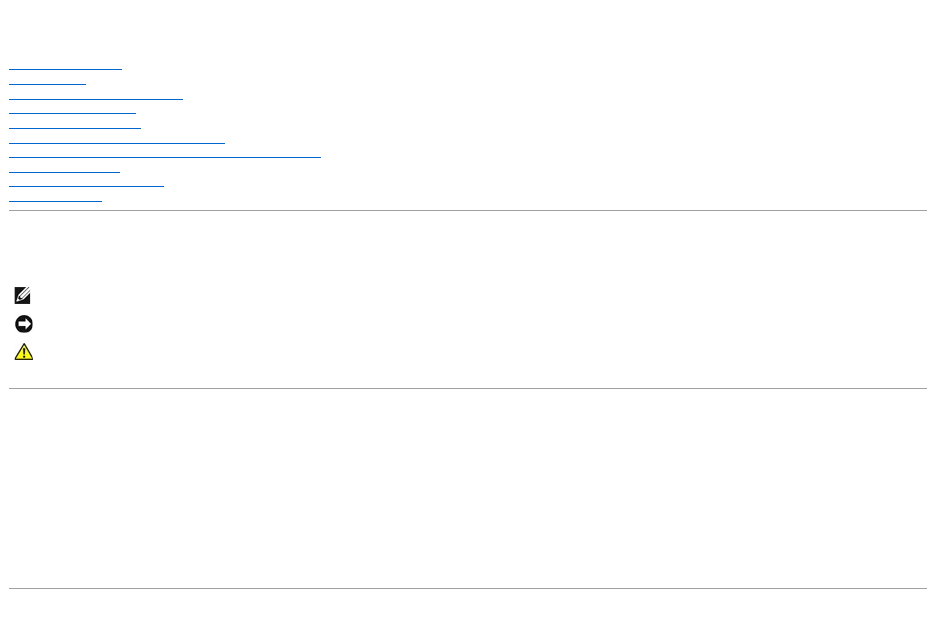The height and width of the screenshot is (621, 936).
Task: Click the bottom-most horizontal divider line
Action: click(468, 588)
